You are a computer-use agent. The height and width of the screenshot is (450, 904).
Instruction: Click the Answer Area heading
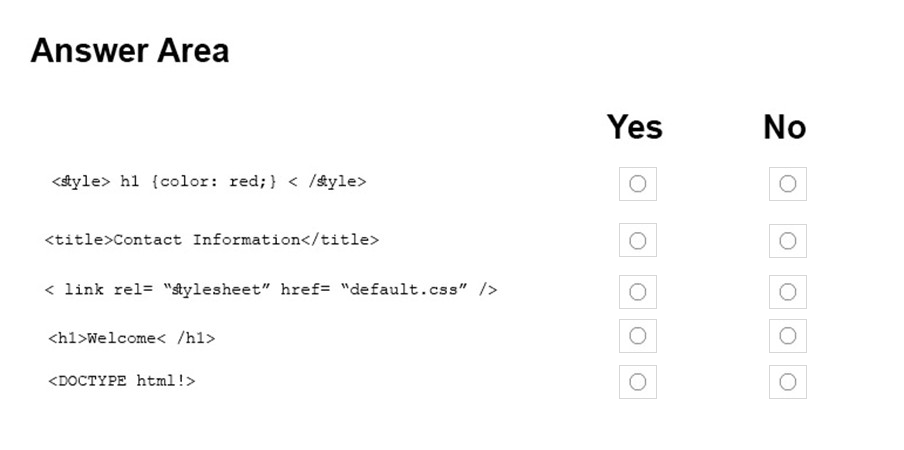[130, 50]
